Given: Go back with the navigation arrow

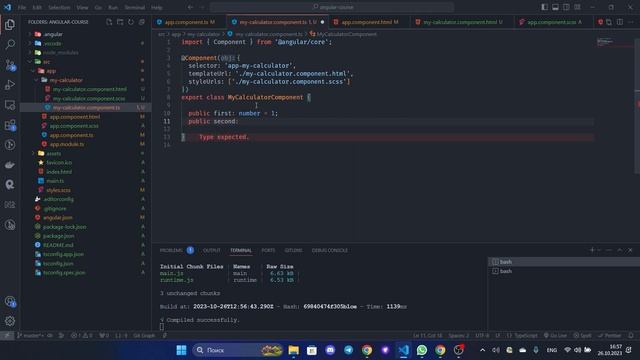Looking at the screenshot, I should (191, 7).
